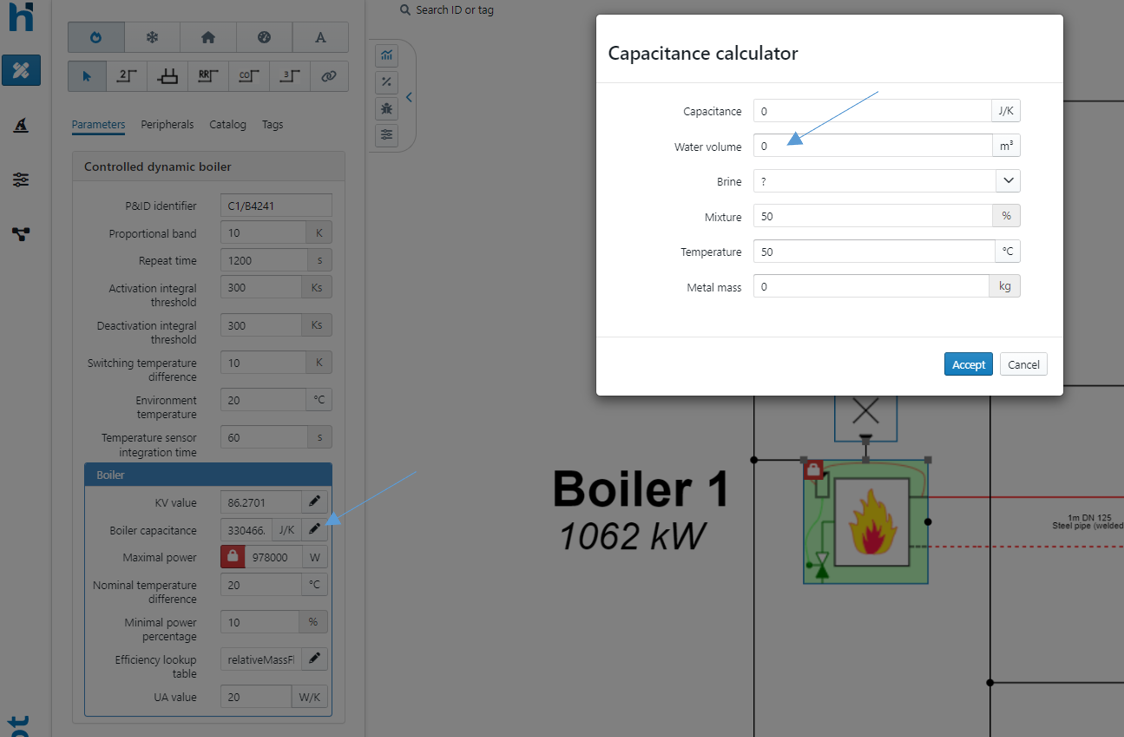
Task: Switch to the Peripherals tab
Action: point(167,125)
